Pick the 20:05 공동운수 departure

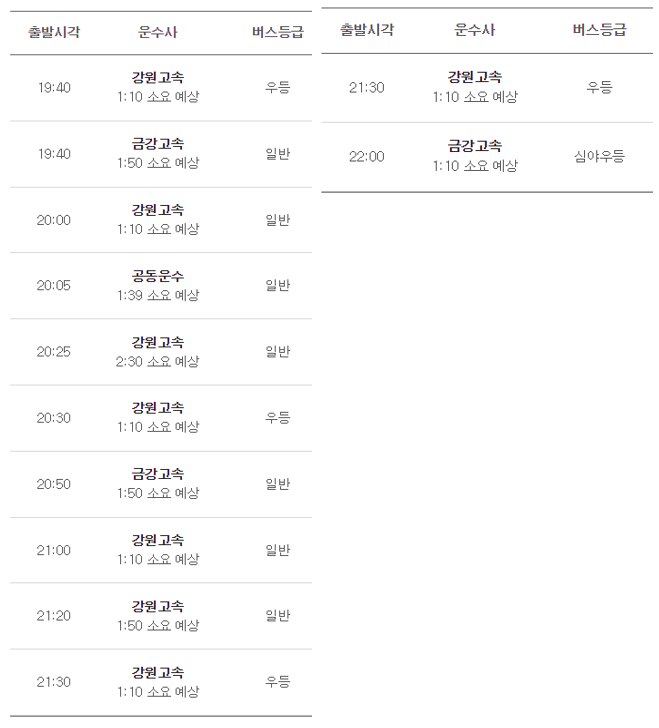tap(161, 286)
